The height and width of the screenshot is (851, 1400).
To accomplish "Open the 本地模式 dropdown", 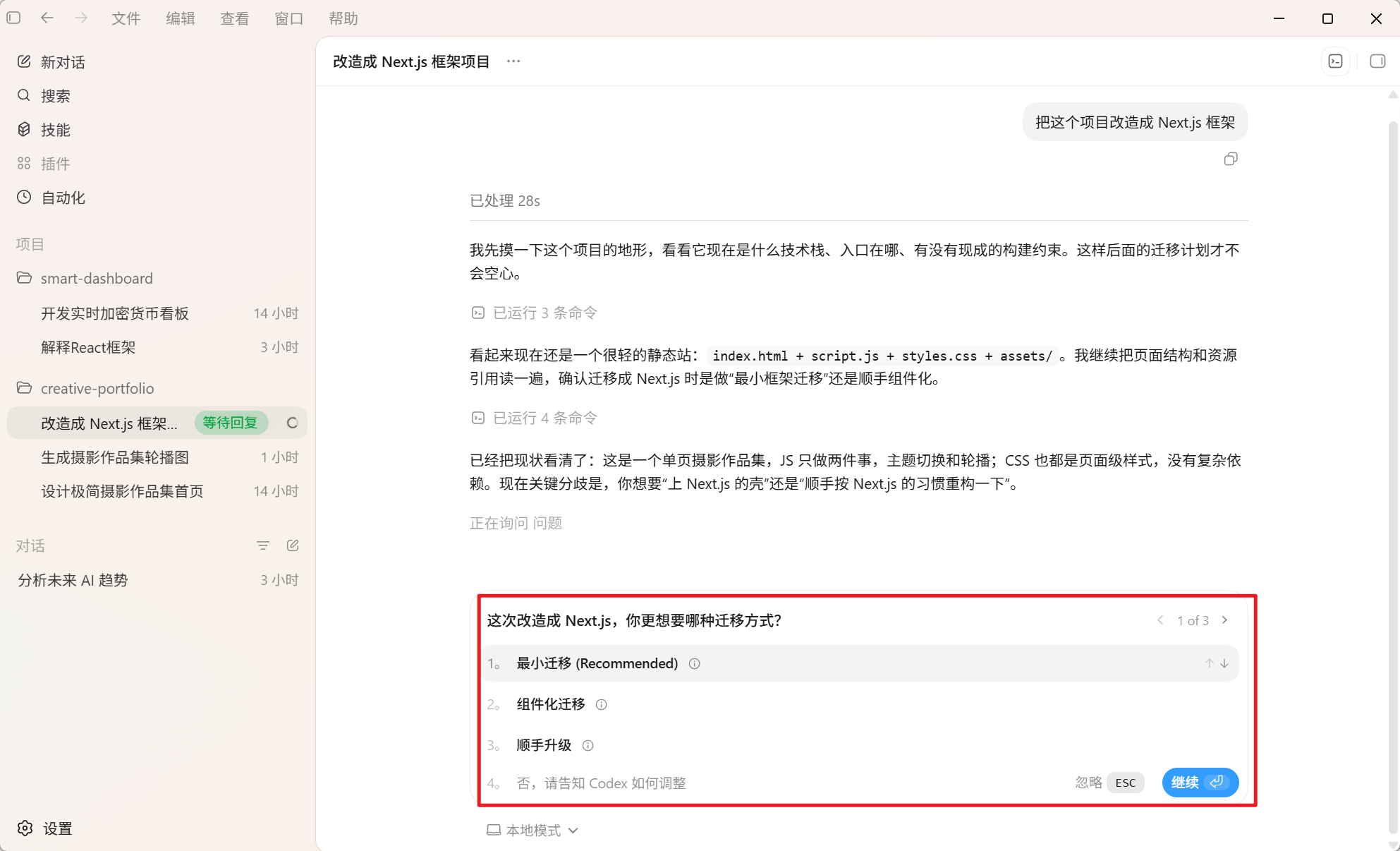I will tap(532, 831).
